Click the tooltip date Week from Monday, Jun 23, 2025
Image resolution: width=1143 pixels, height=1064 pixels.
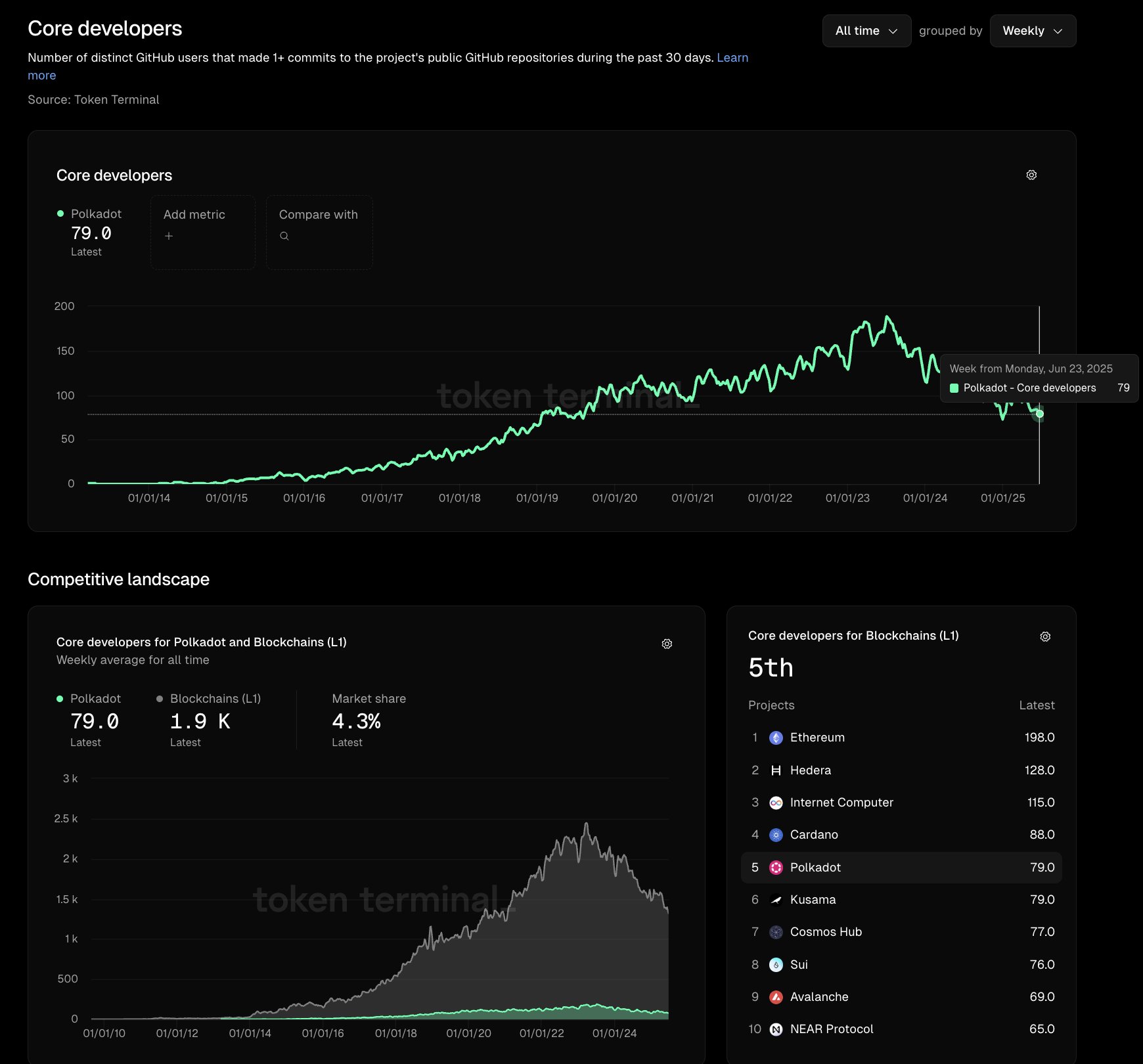[1031, 369]
